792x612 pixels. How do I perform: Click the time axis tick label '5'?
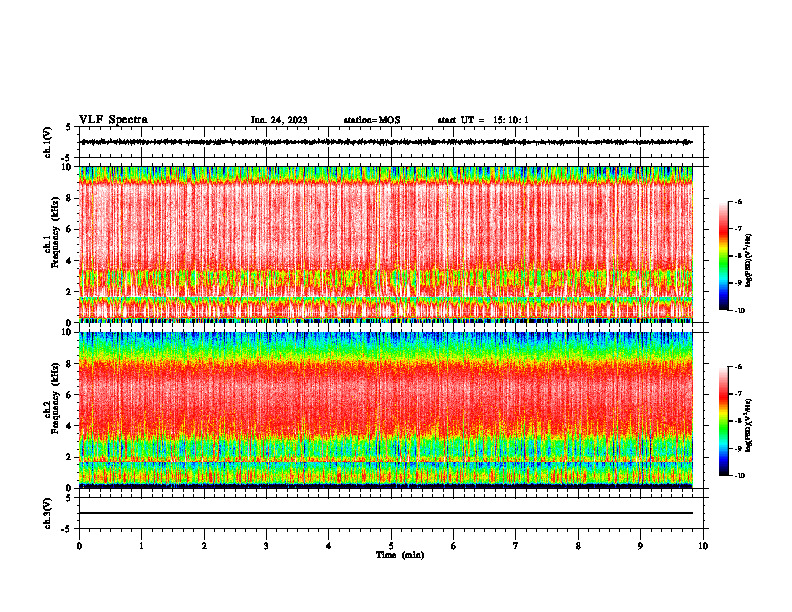tap(391, 546)
